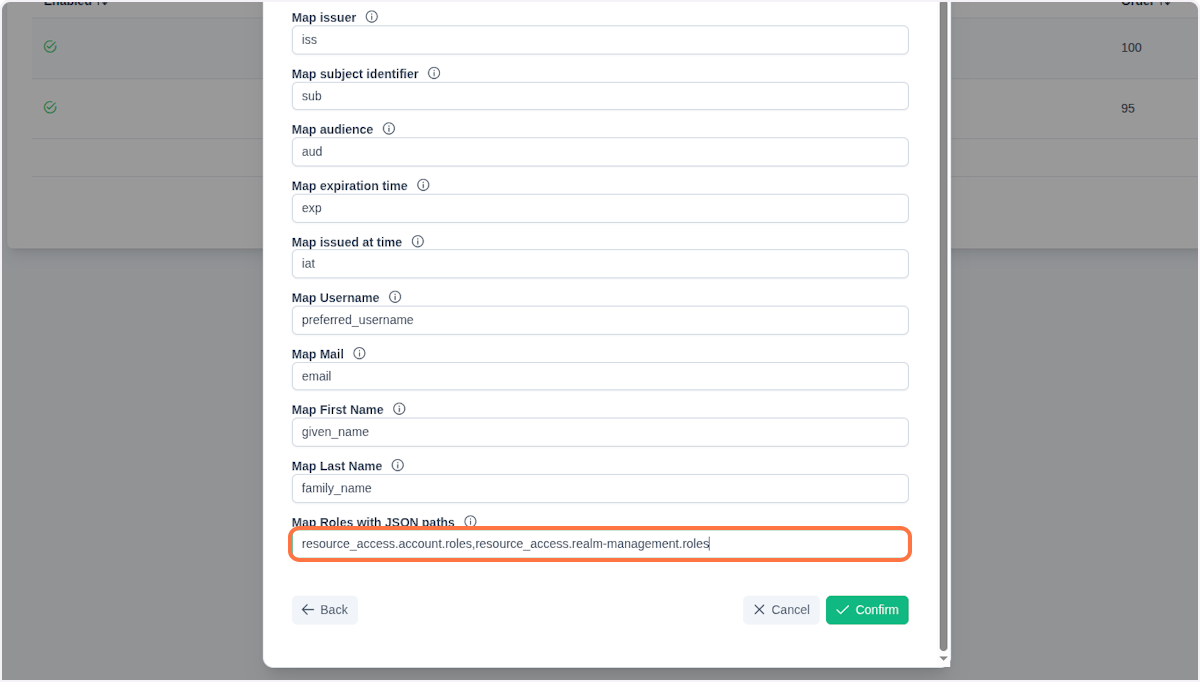Click the info icon beside Map subject identifier
This screenshot has width=1200, height=682.
(433, 73)
